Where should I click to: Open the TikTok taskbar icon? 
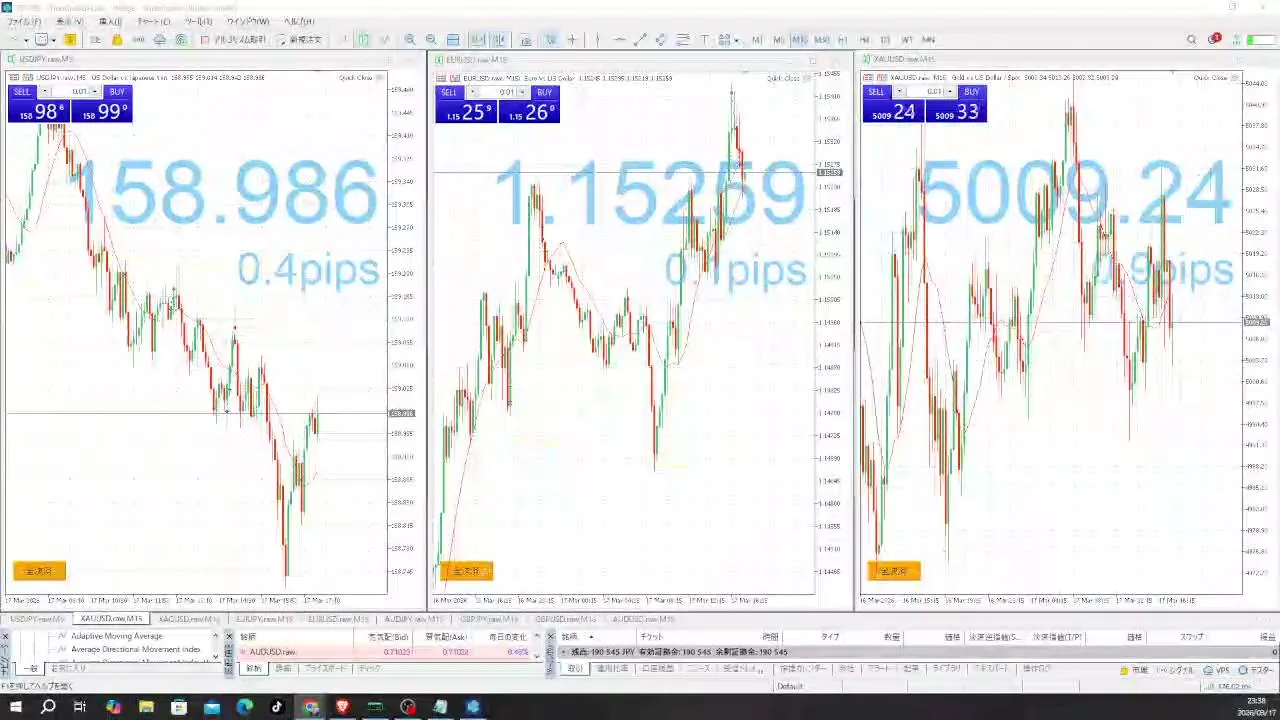(x=277, y=707)
